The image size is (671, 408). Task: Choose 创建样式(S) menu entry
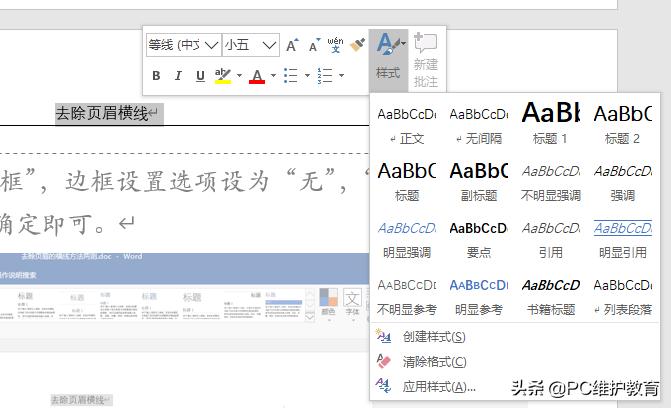515,337
